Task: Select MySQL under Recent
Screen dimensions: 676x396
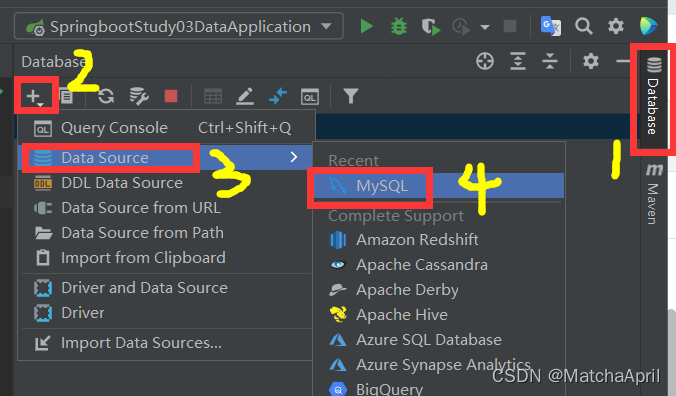Action: [439, 186]
